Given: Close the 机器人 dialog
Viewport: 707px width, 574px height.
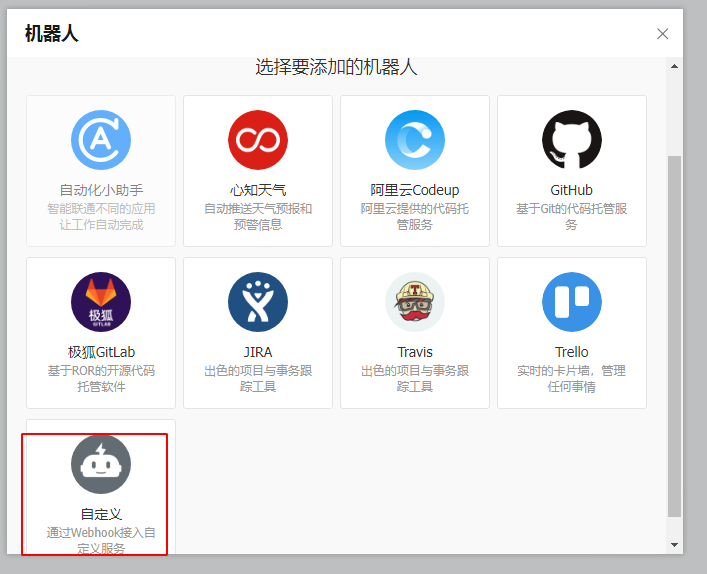Looking at the screenshot, I should pos(662,34).
